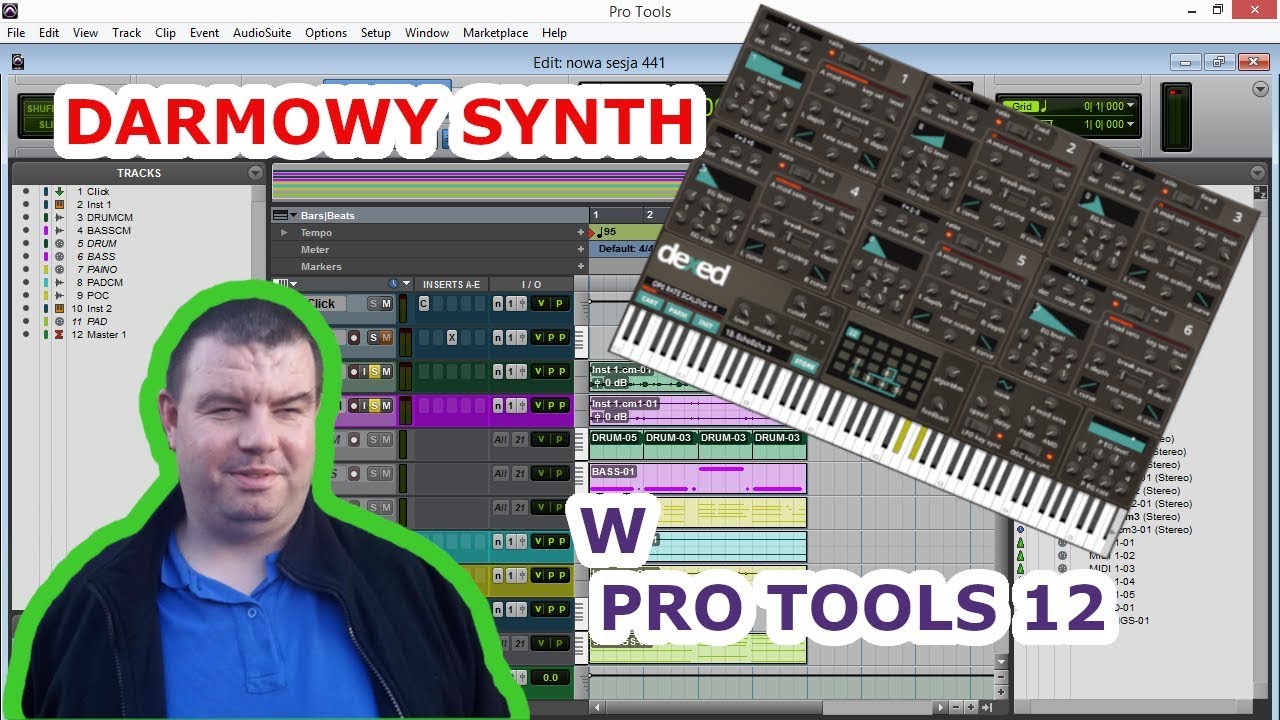Click the instrument icon next to '10 Inst 2'

[x=59, y=308]
